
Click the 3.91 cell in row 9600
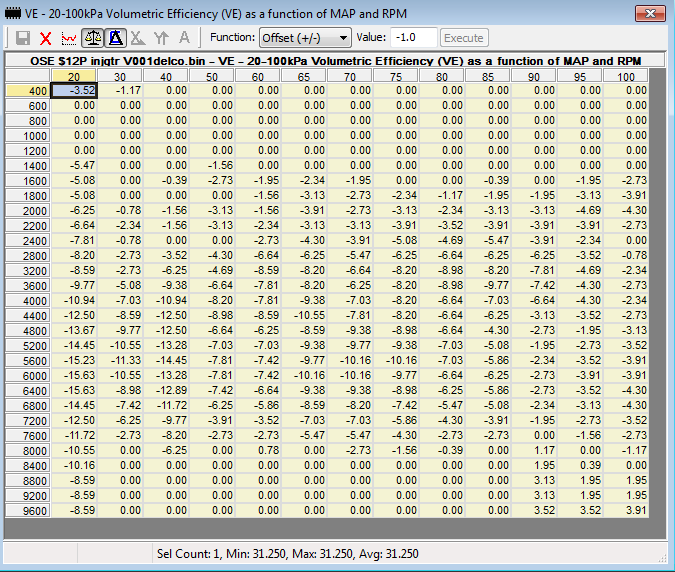(x=626, y=510)
